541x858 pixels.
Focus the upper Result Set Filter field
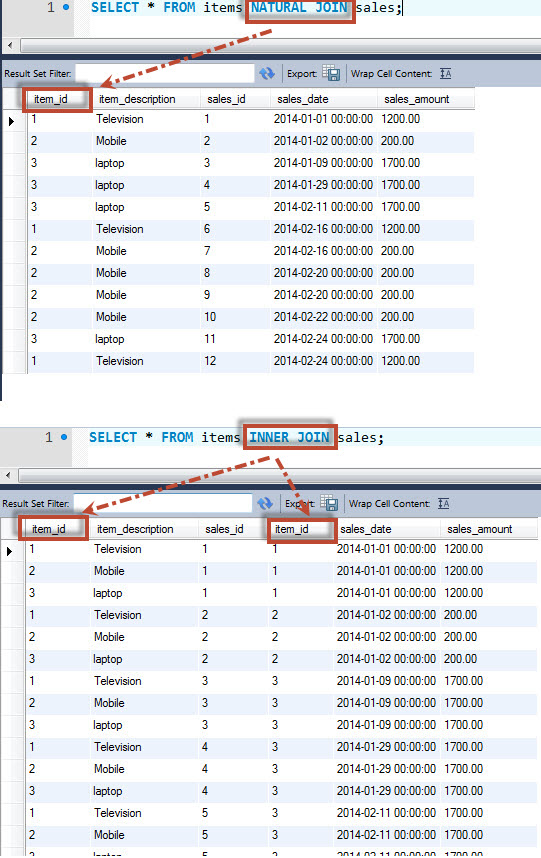pos(164,73)
